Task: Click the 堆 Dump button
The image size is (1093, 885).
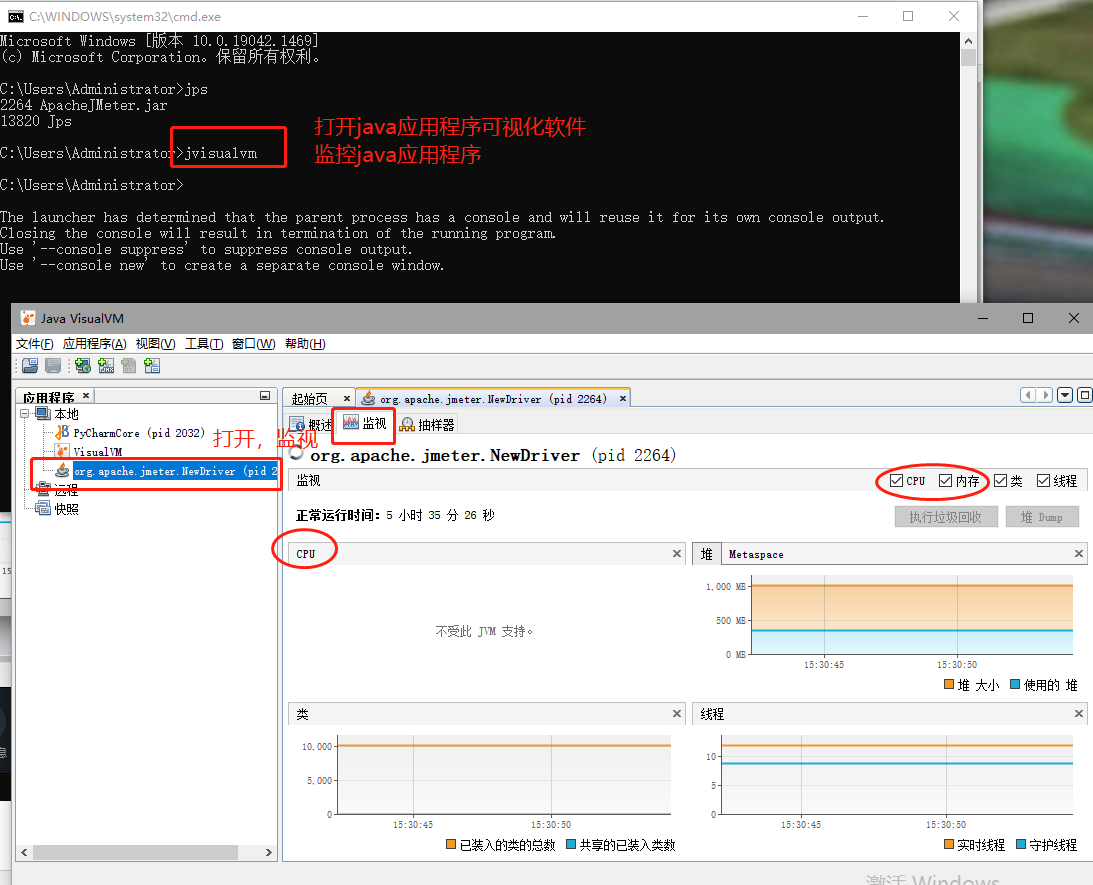Action: tap(1042, 516)
